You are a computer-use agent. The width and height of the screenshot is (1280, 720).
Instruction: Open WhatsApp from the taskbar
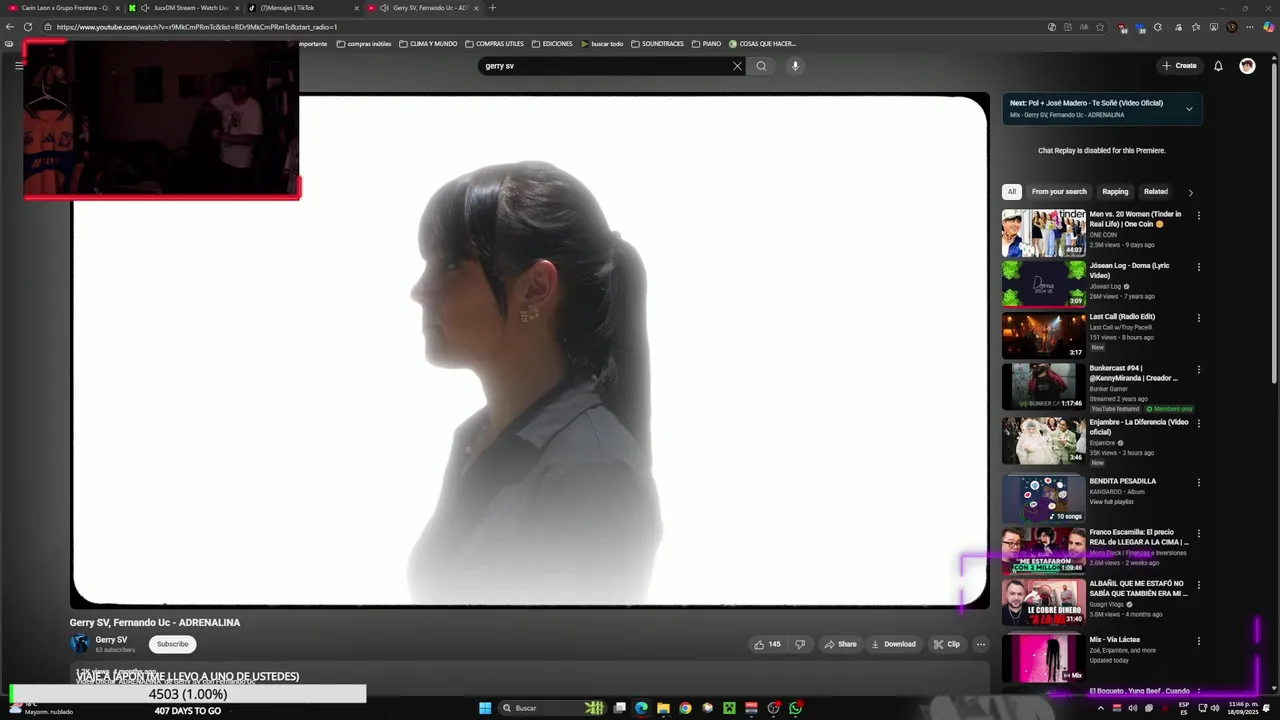pyautogui.click(x=795, y=708)
